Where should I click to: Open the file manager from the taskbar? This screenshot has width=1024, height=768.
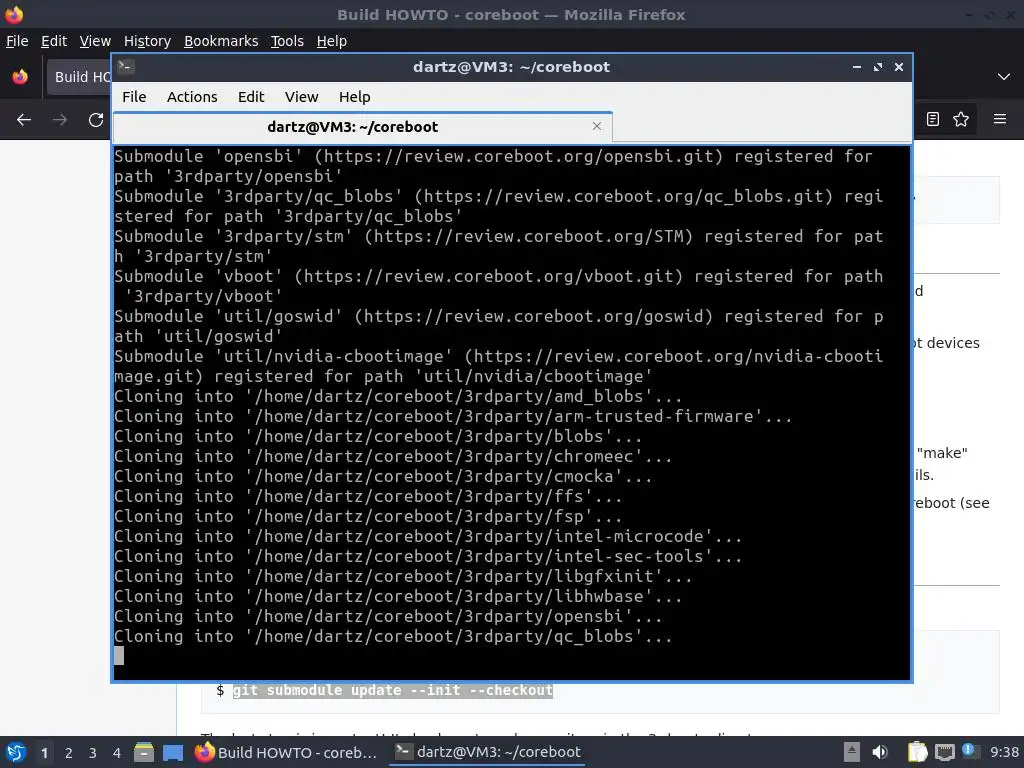(x=144, y=752)
